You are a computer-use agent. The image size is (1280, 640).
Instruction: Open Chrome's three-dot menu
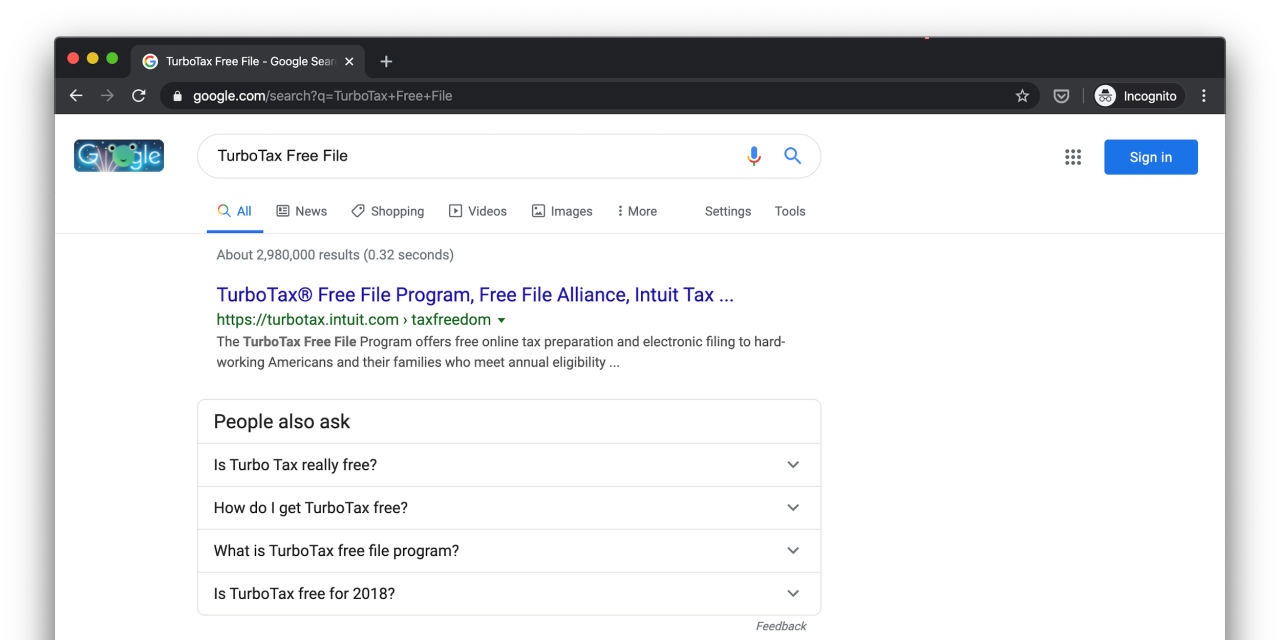1204,96
